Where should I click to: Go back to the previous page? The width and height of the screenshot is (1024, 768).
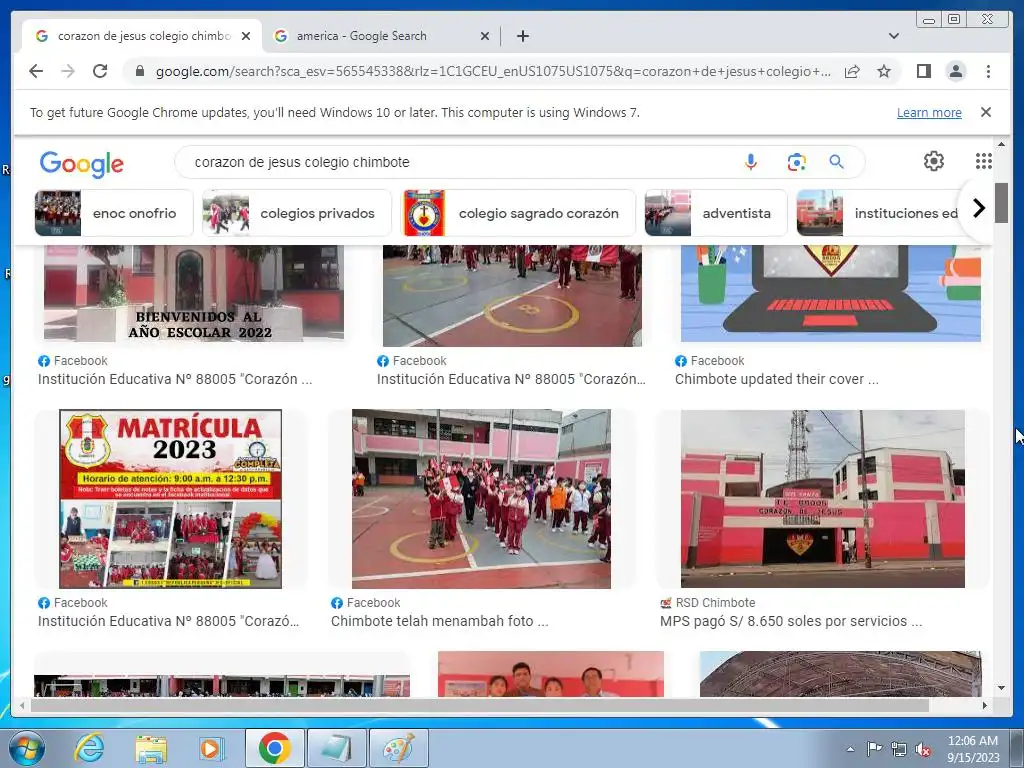coord(36,71)
